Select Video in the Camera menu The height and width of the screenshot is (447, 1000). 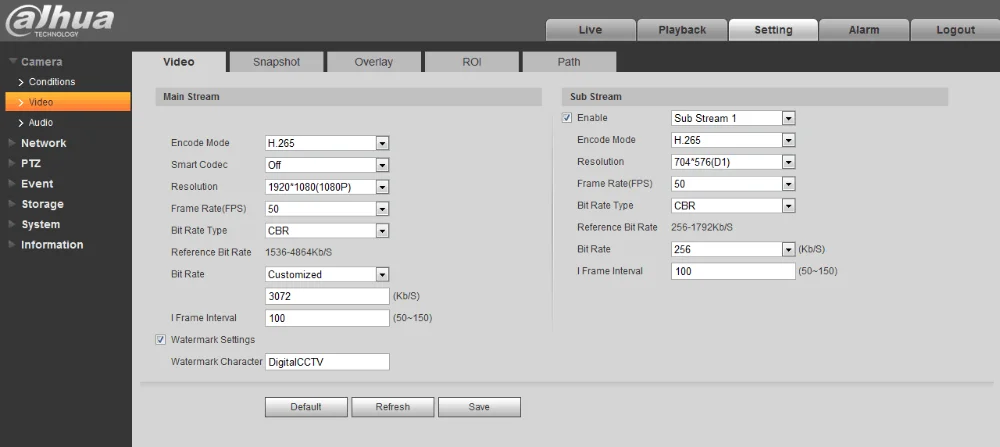click(x=68, y=102)
